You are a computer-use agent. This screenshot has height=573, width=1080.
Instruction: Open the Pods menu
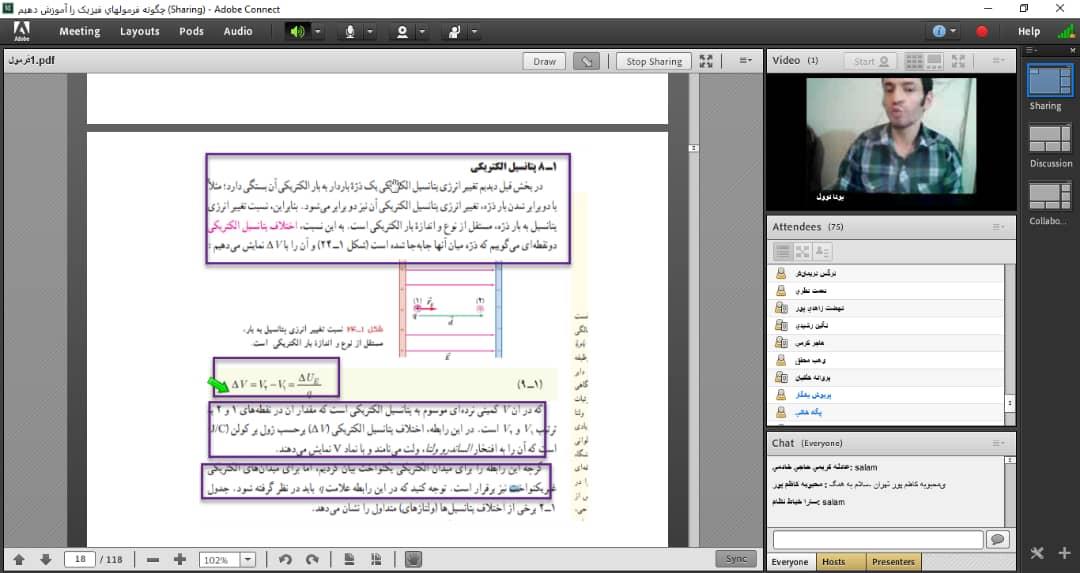tap(191, 31)
